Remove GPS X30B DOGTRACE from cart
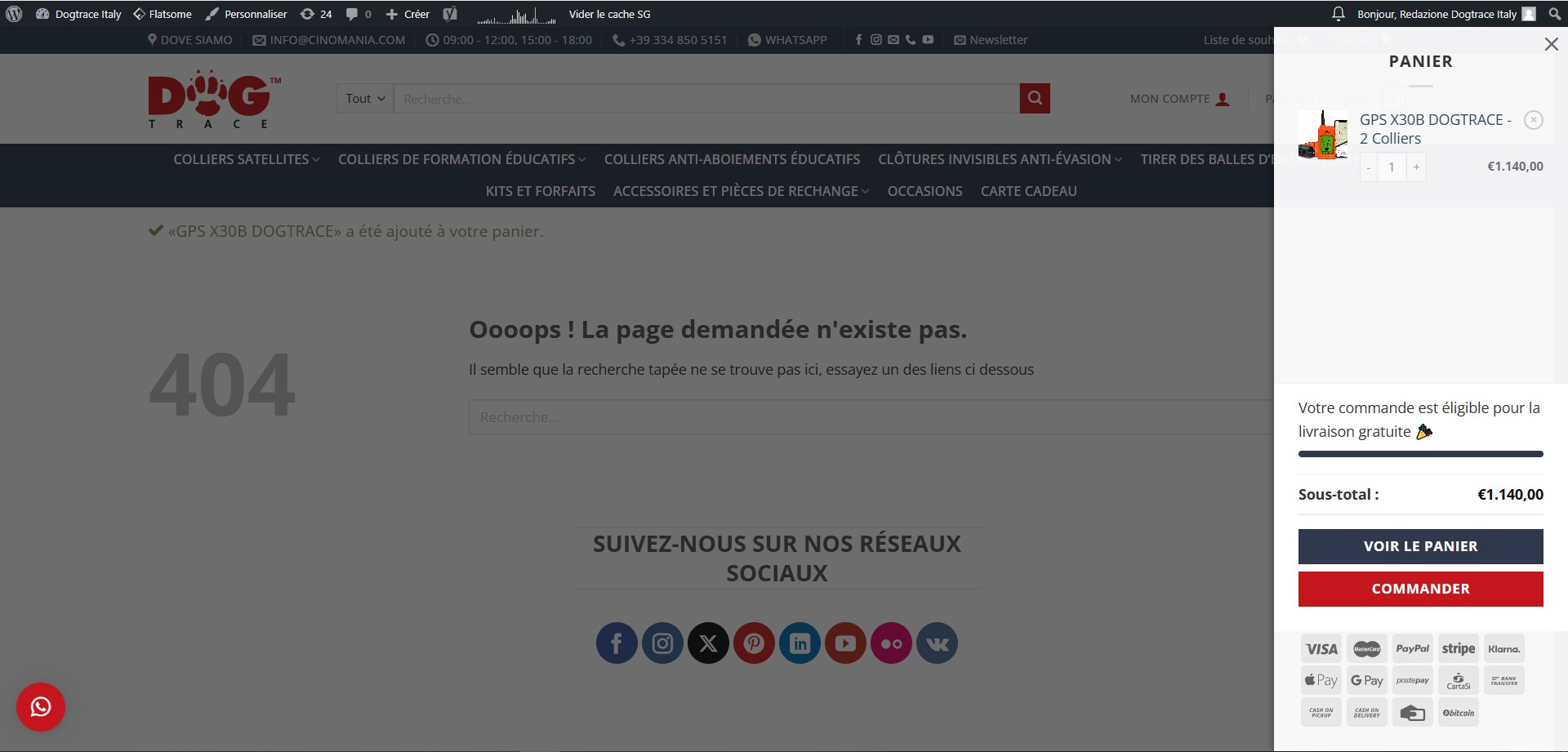Image resolution: width=1568 pixels, height=752 pixels. (1534, 120)
